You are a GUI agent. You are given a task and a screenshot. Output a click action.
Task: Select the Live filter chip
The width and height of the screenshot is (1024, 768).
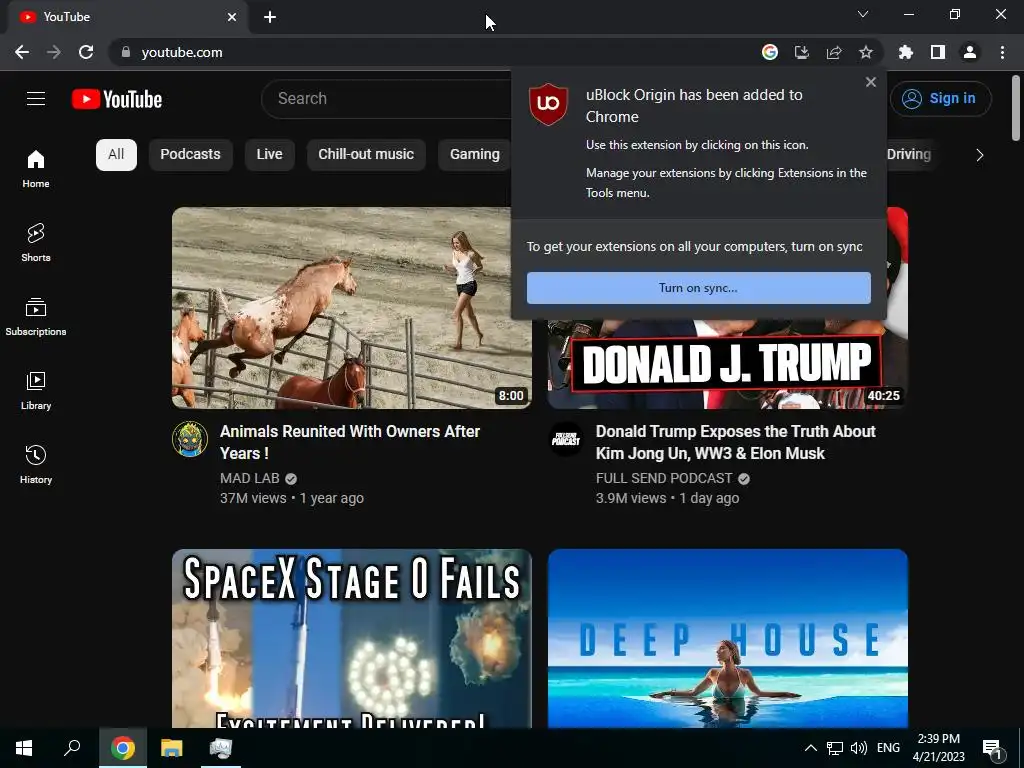(270, 155)
